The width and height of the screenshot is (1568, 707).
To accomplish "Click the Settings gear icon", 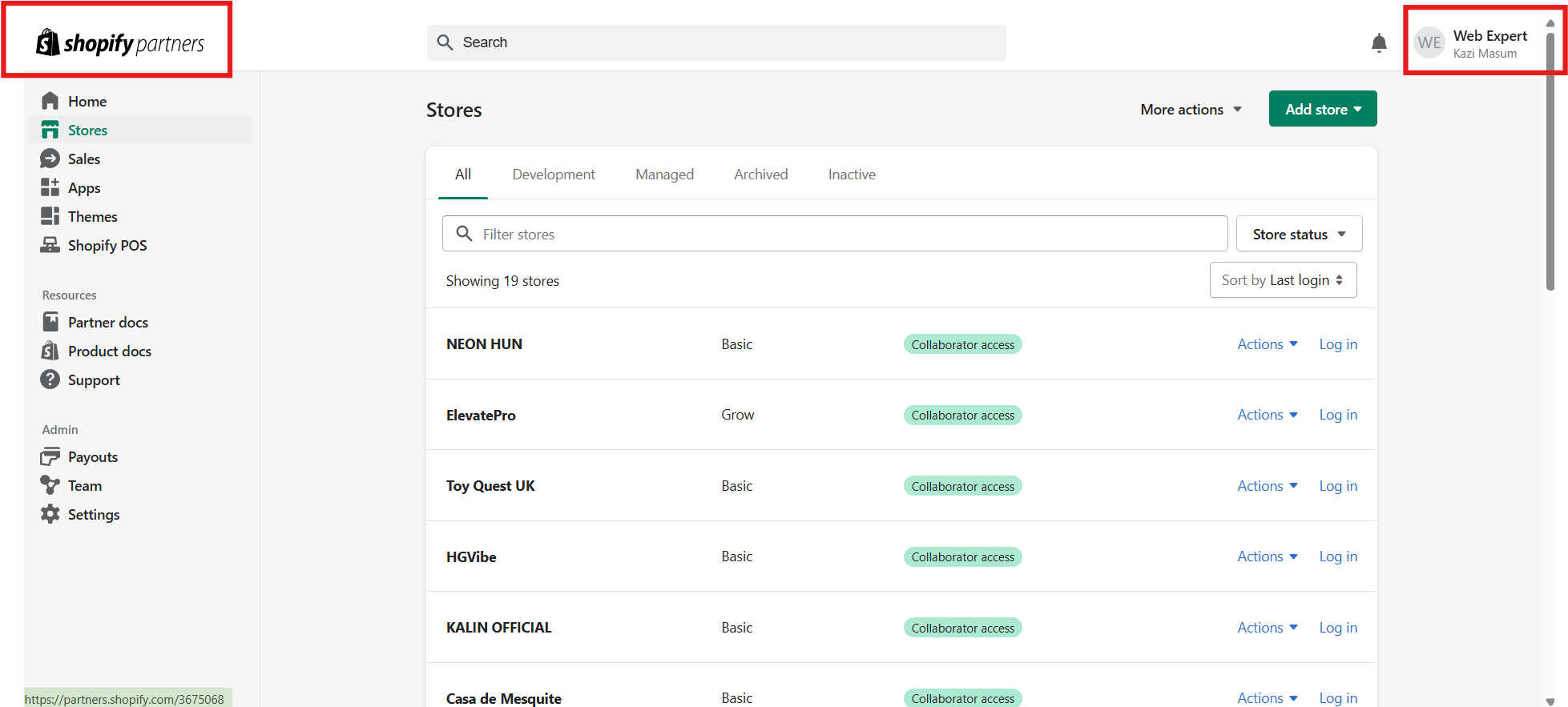I will (50, 514).
